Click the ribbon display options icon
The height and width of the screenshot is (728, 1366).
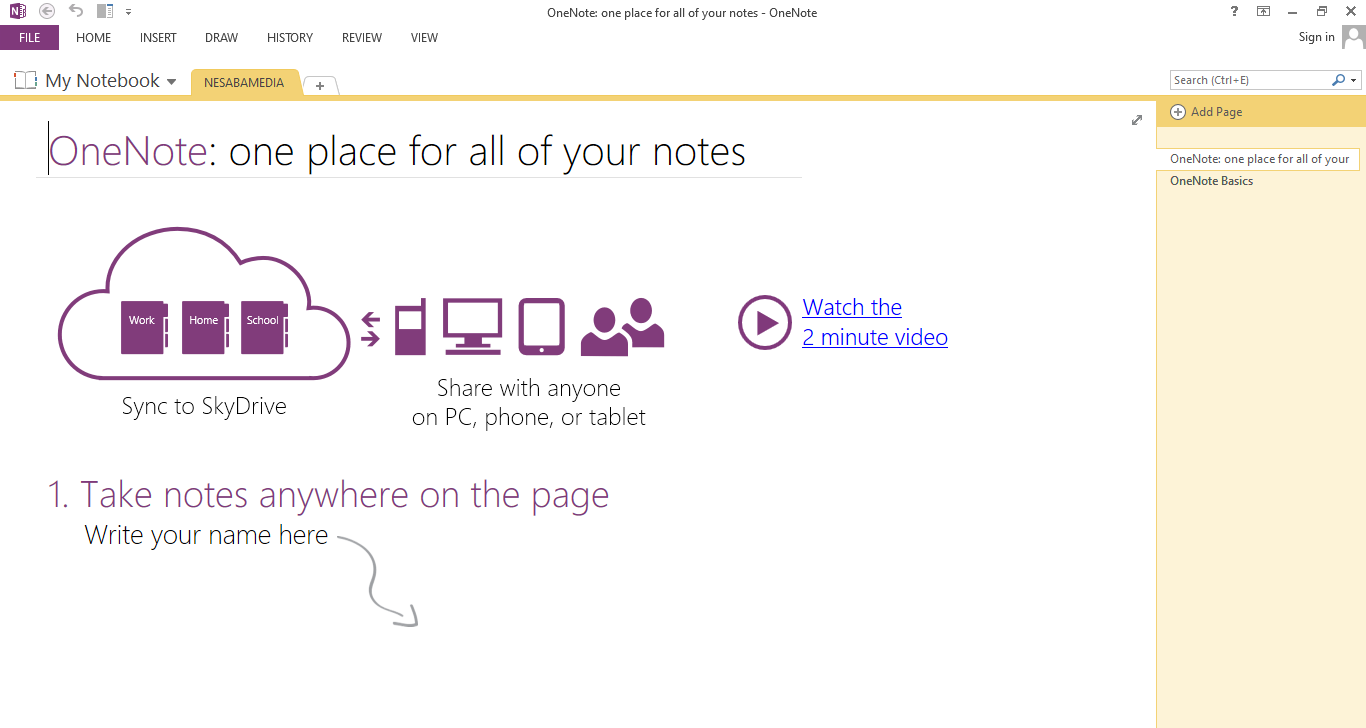1264,11
